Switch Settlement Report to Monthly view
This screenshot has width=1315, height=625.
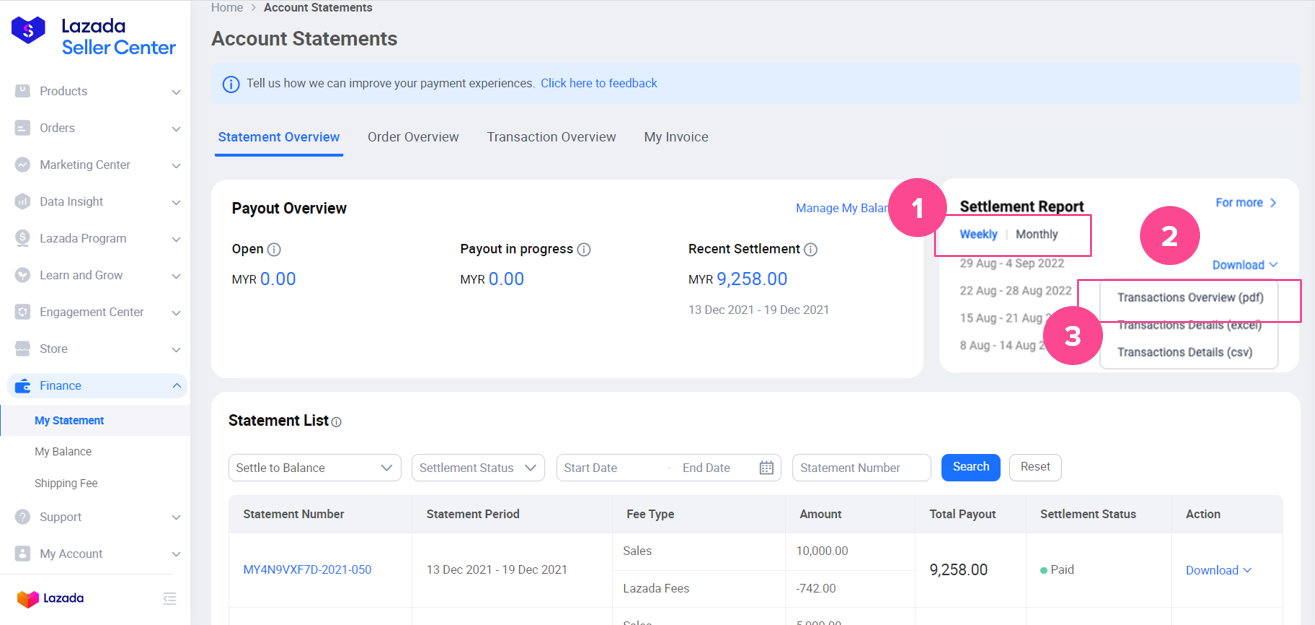click(x=1036, y=234)
